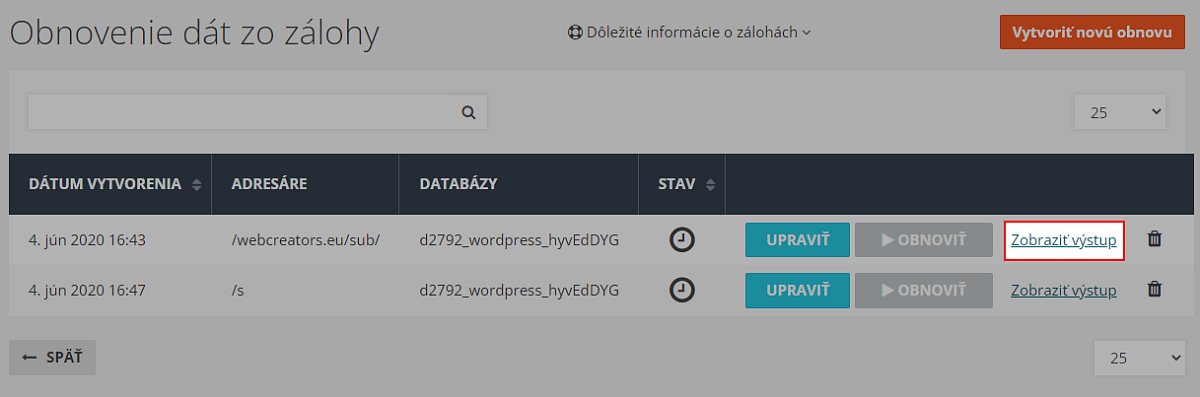
Task: Click Vytvoriť novú obnovu button
Action: [x=1091, y=32]
